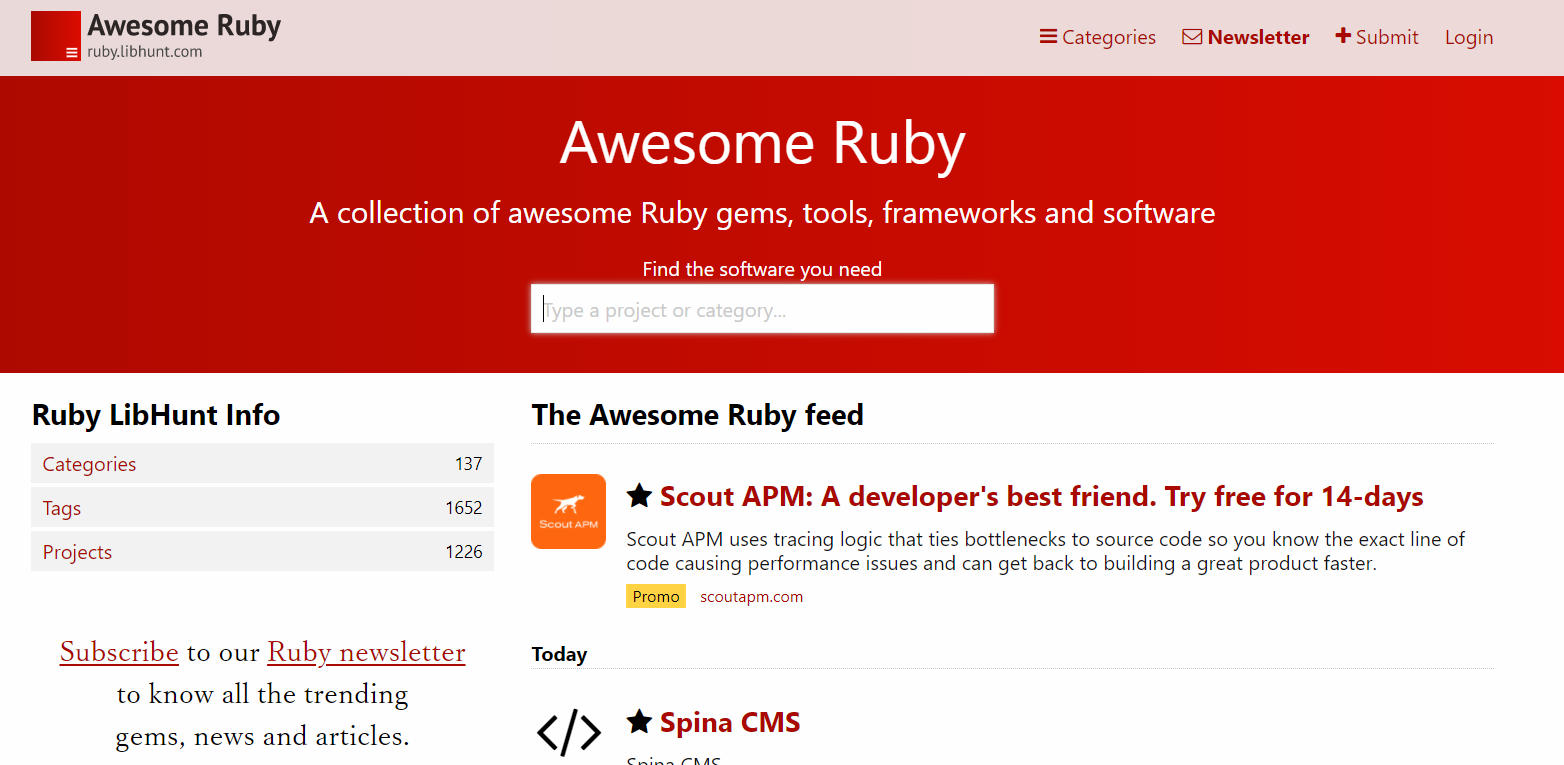Click the yellow Promo badge
Image resolution: width=1564 pixels, height=765 pixels.
coord(656,597)
